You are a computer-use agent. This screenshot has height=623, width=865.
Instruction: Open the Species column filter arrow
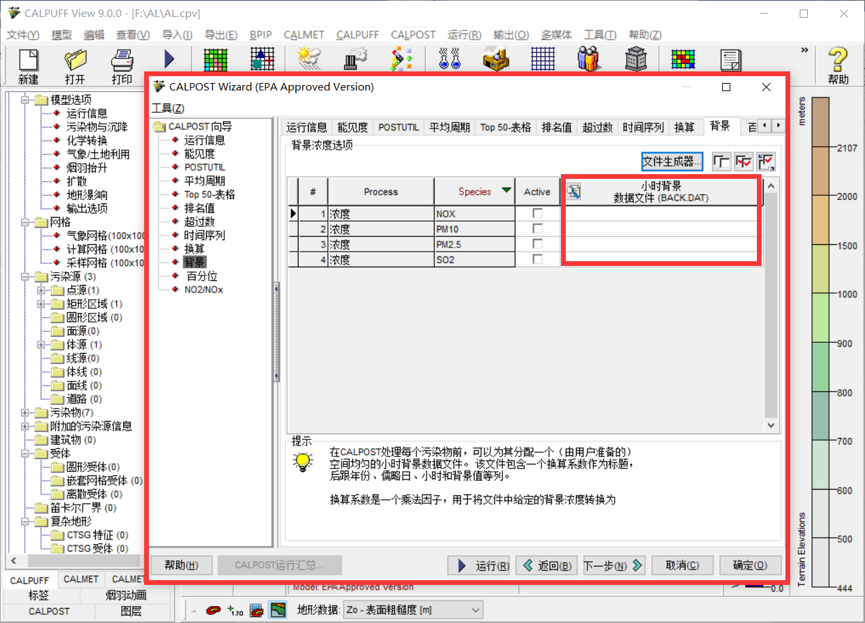tap(506, 191)
